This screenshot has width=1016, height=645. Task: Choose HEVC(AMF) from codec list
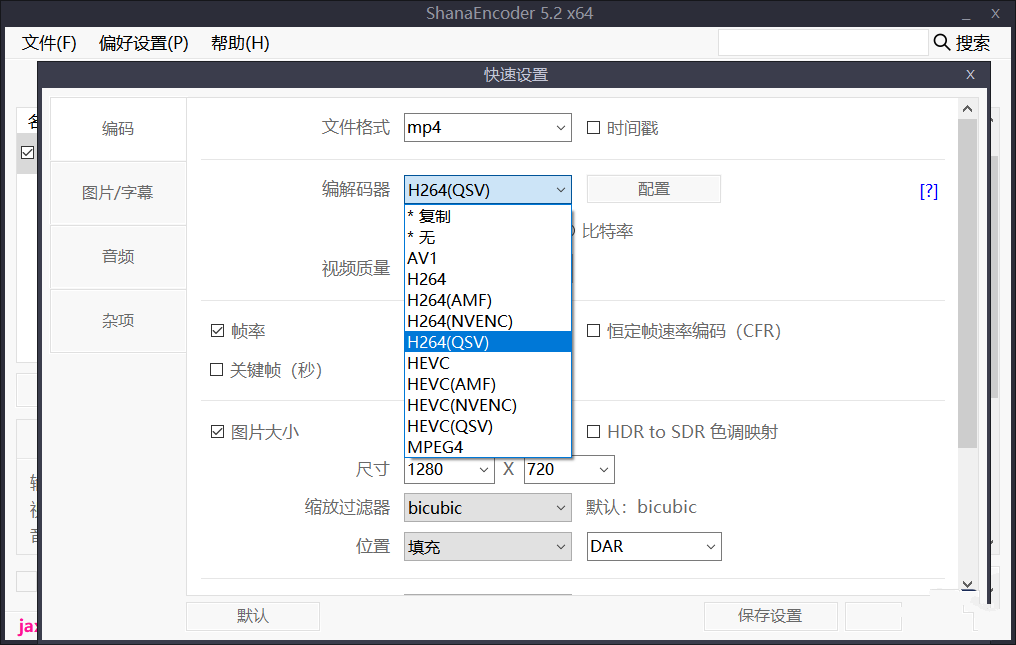487,384
